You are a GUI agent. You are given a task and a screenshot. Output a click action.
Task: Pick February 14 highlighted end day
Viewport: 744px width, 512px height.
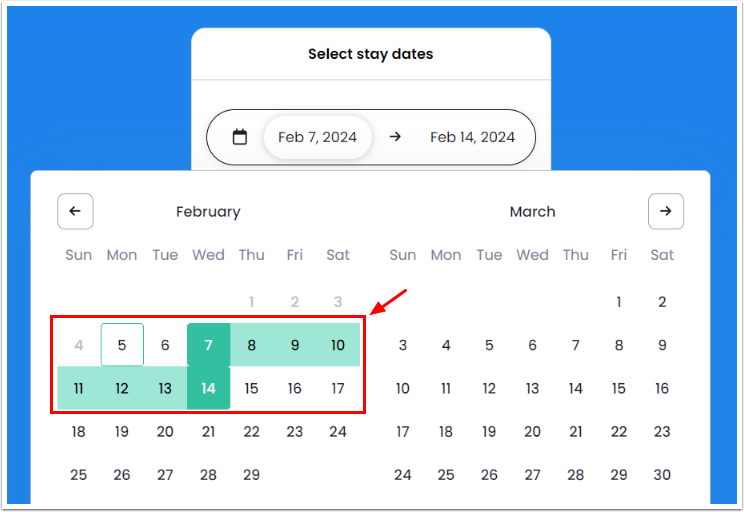(208, 388)
